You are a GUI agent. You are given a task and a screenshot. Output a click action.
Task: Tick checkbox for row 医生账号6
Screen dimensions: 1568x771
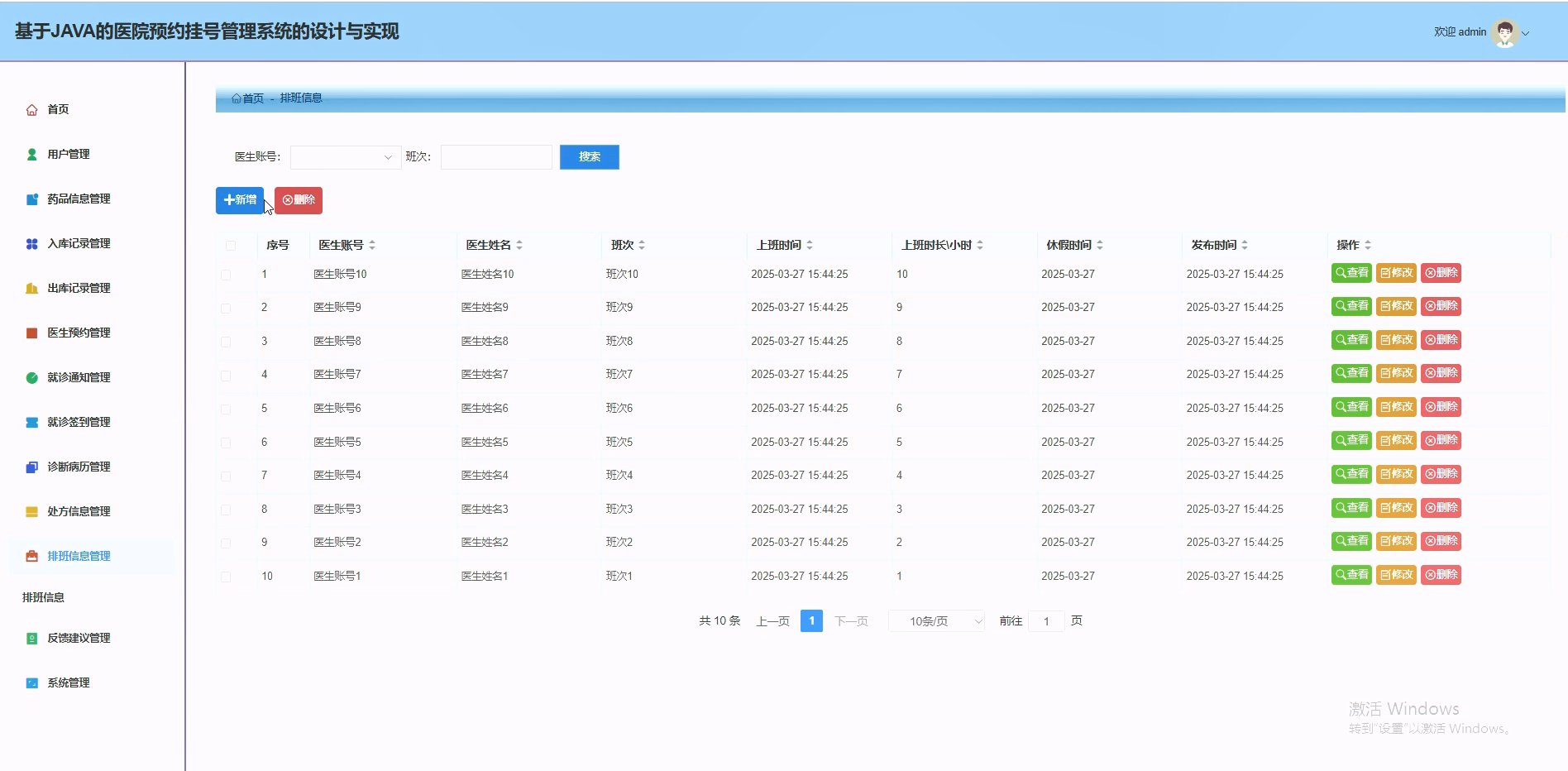(x=226, y=409)
